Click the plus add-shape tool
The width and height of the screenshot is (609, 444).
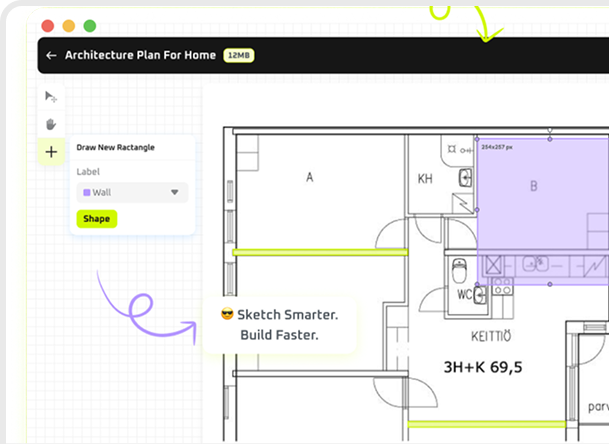[51, 153]
